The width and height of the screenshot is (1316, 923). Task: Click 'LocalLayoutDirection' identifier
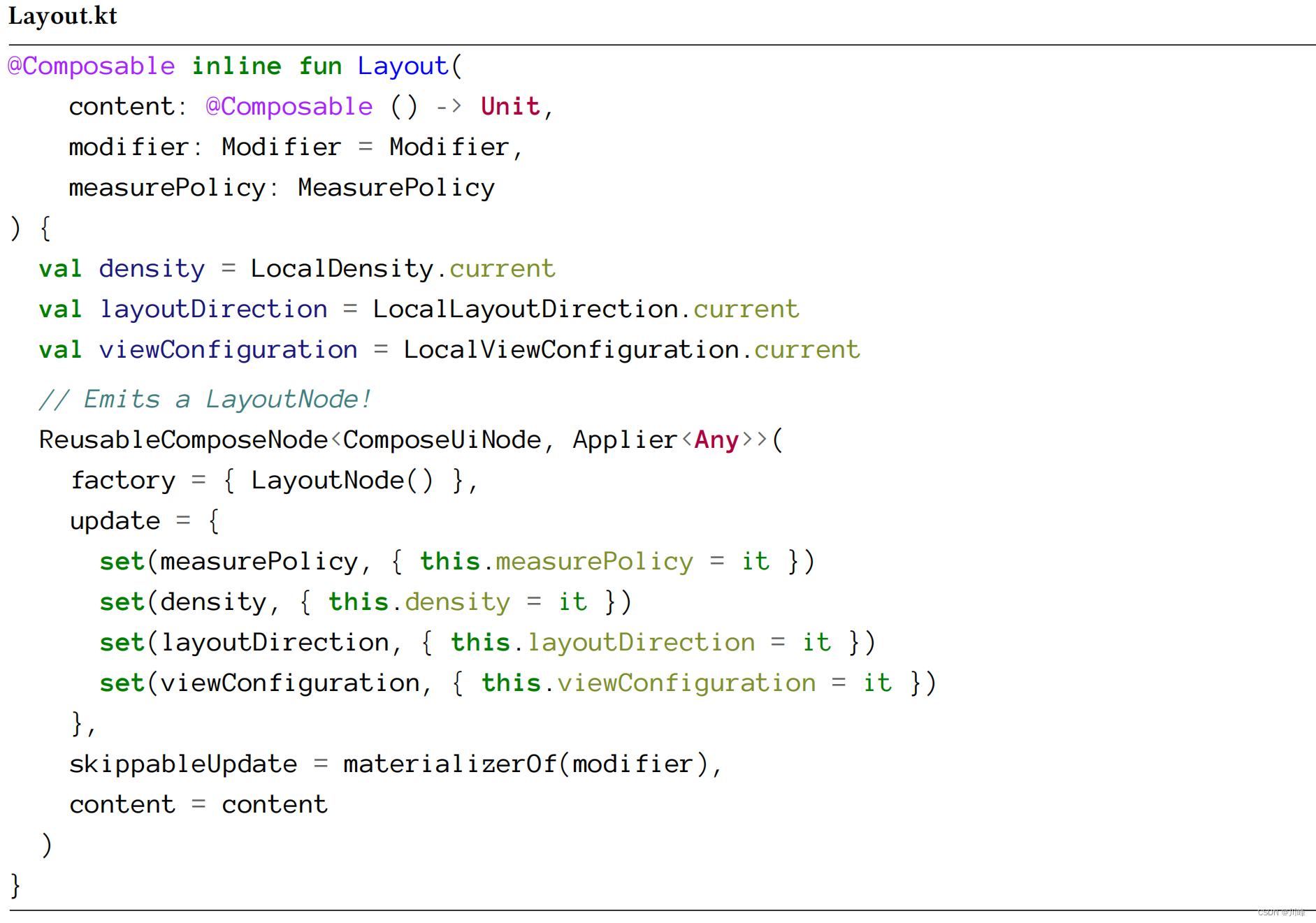tap(525, 310)
